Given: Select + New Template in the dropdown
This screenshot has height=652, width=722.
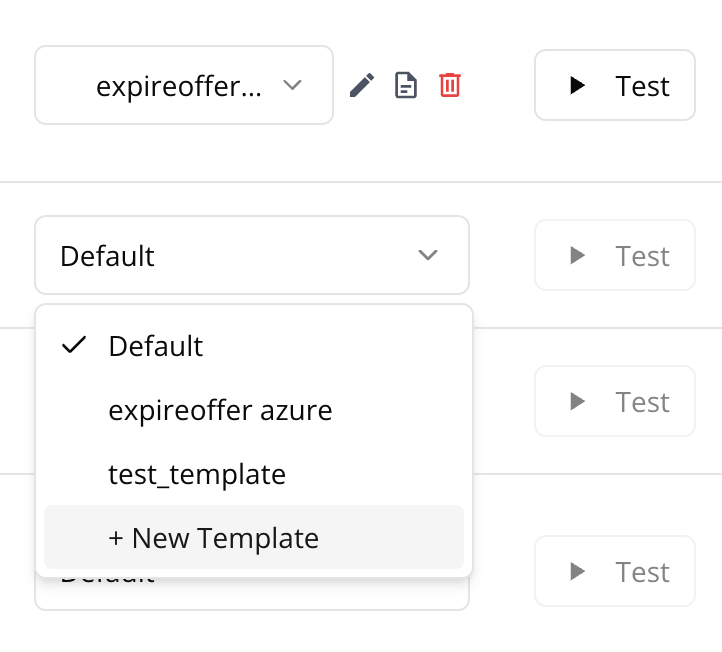Looking at the screenshot, I should [x=213, y=538].
